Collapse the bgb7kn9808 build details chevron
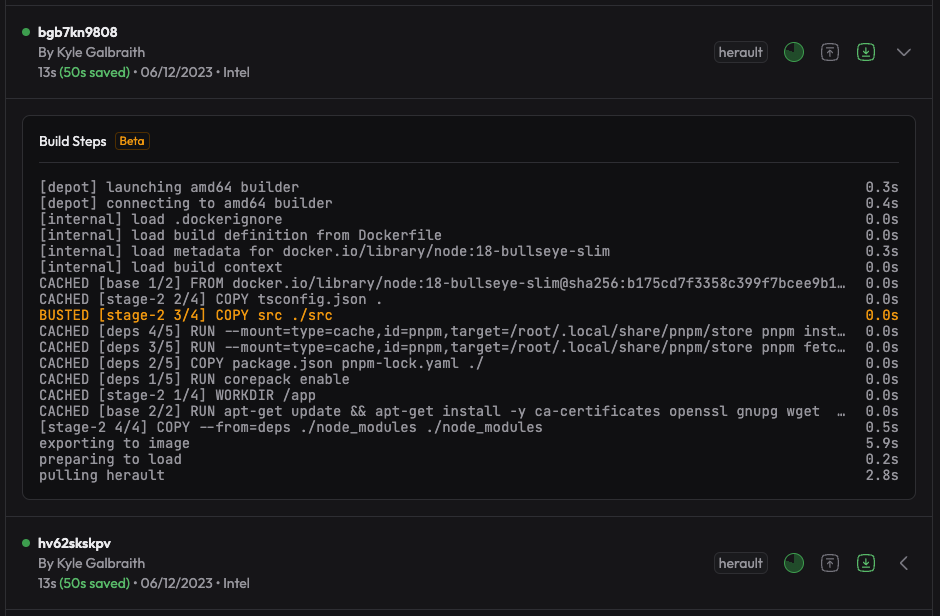 (904, 52)
